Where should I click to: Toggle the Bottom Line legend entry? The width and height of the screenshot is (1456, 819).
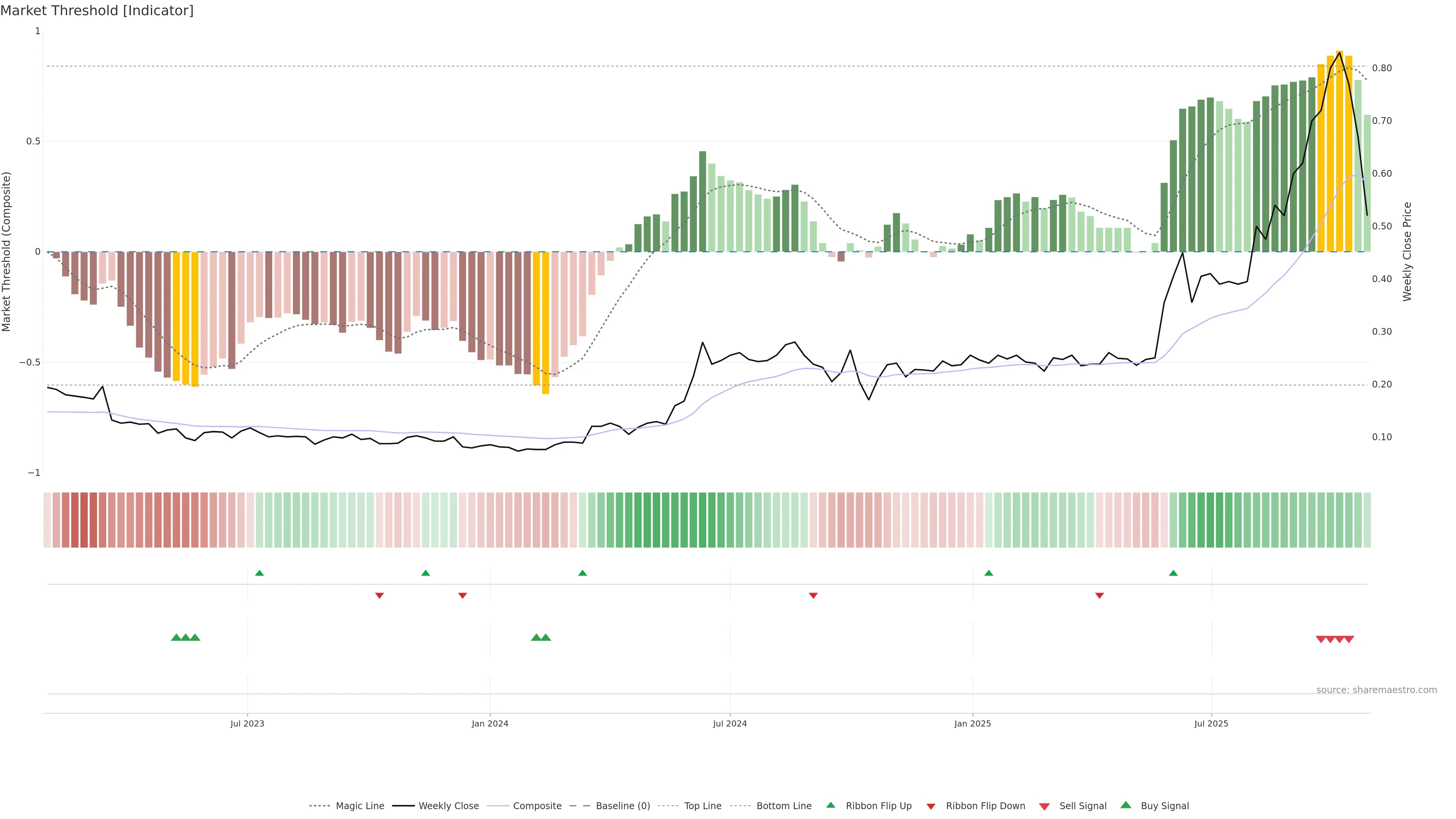pos(783,806)
